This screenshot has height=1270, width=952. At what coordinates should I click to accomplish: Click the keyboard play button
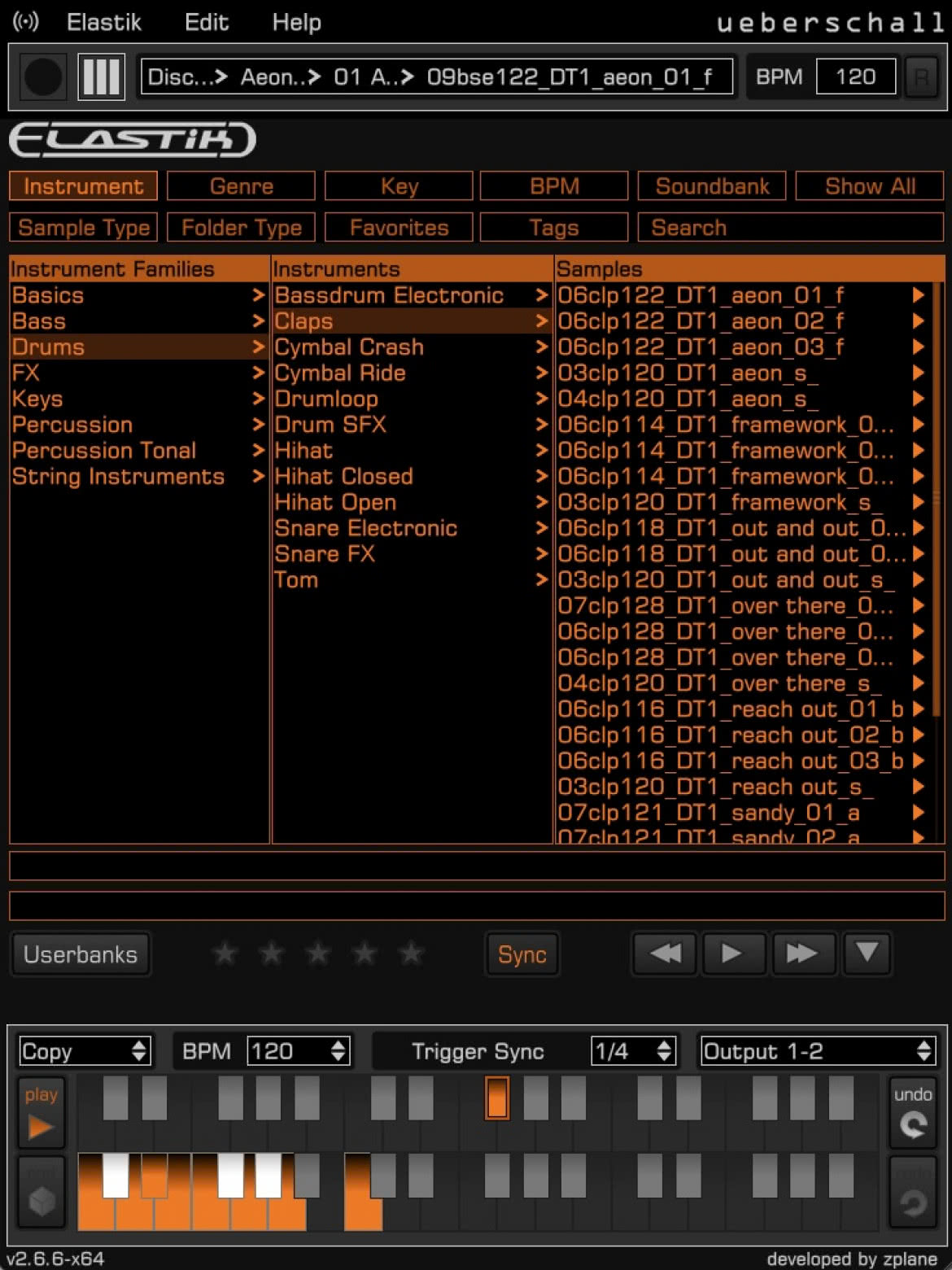[41, 1113]
